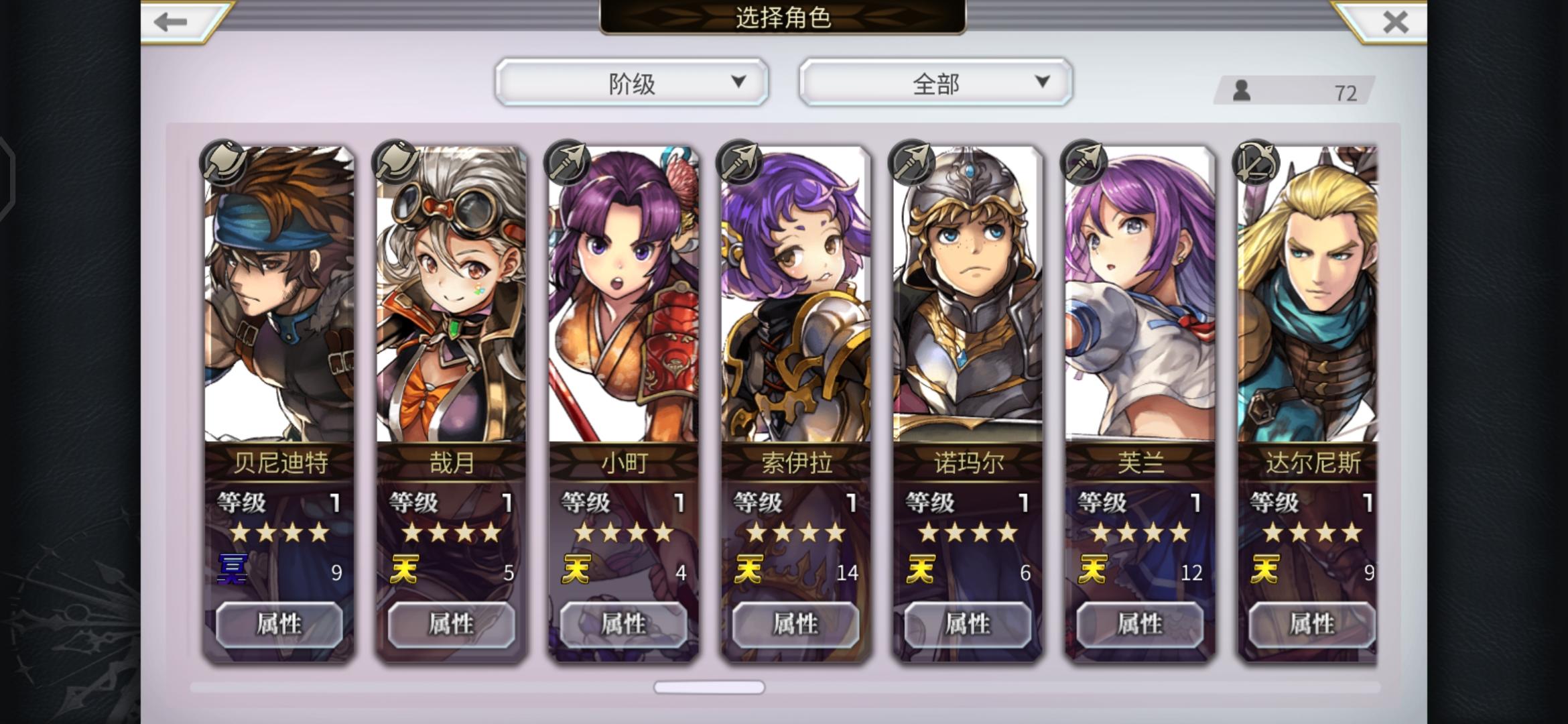Close the character selection screen
The width and height of the screenshot is (1568, 724).
[x=1395, y=21]
